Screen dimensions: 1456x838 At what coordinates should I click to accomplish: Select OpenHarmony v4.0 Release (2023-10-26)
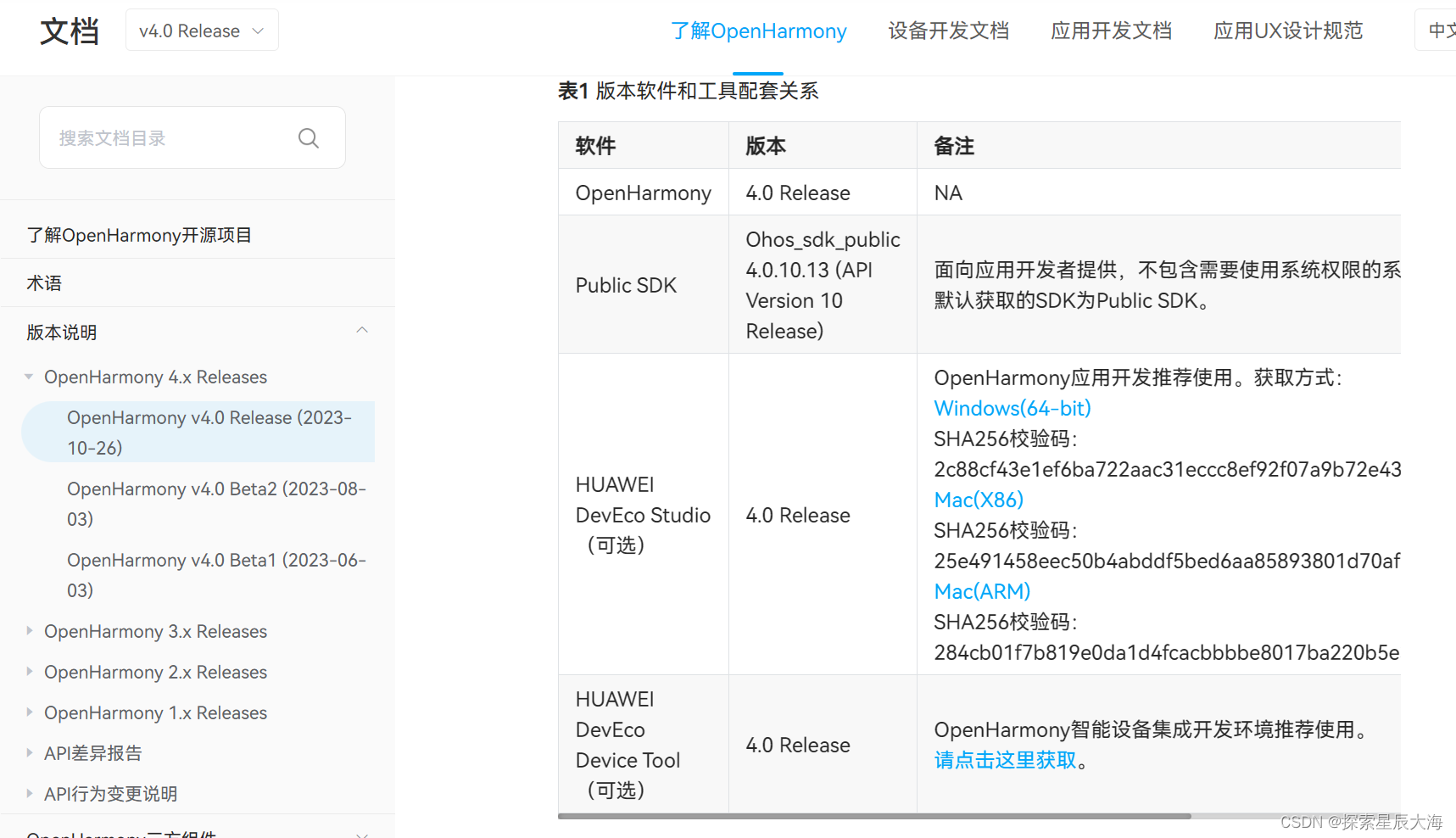click(198, 432)
